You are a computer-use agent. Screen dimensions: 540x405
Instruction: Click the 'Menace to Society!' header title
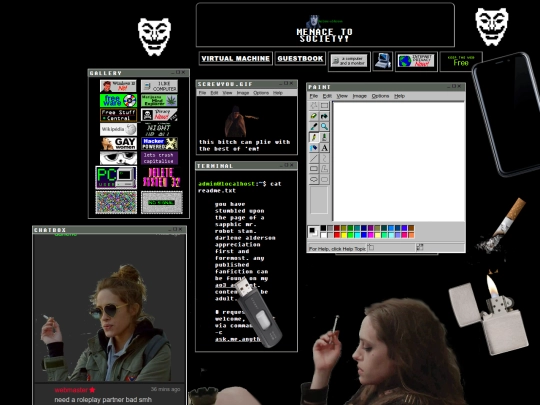coord(324,35)
